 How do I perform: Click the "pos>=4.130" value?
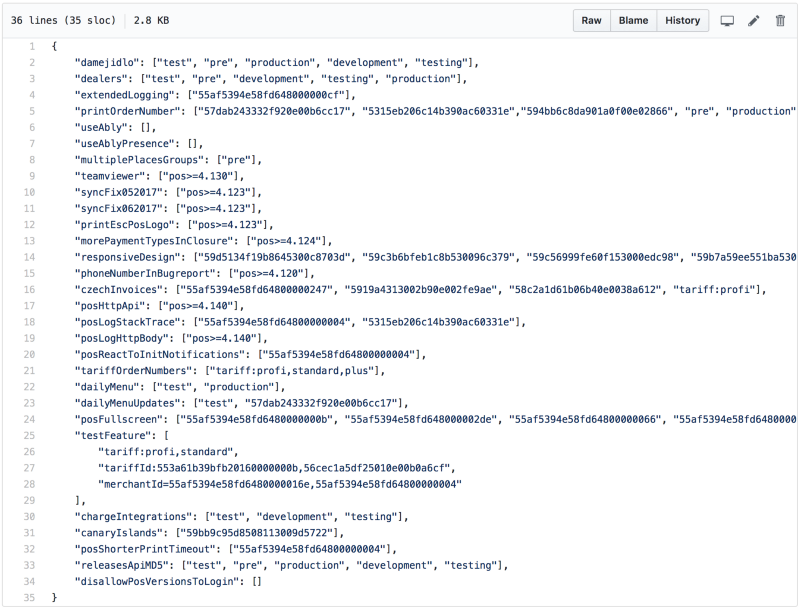point(198,176)
